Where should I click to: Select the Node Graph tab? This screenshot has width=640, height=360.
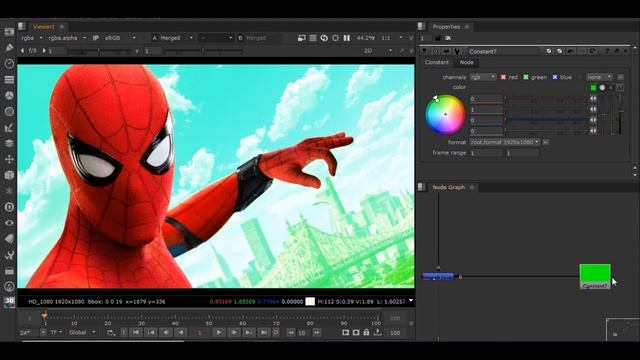coord(449,187)
